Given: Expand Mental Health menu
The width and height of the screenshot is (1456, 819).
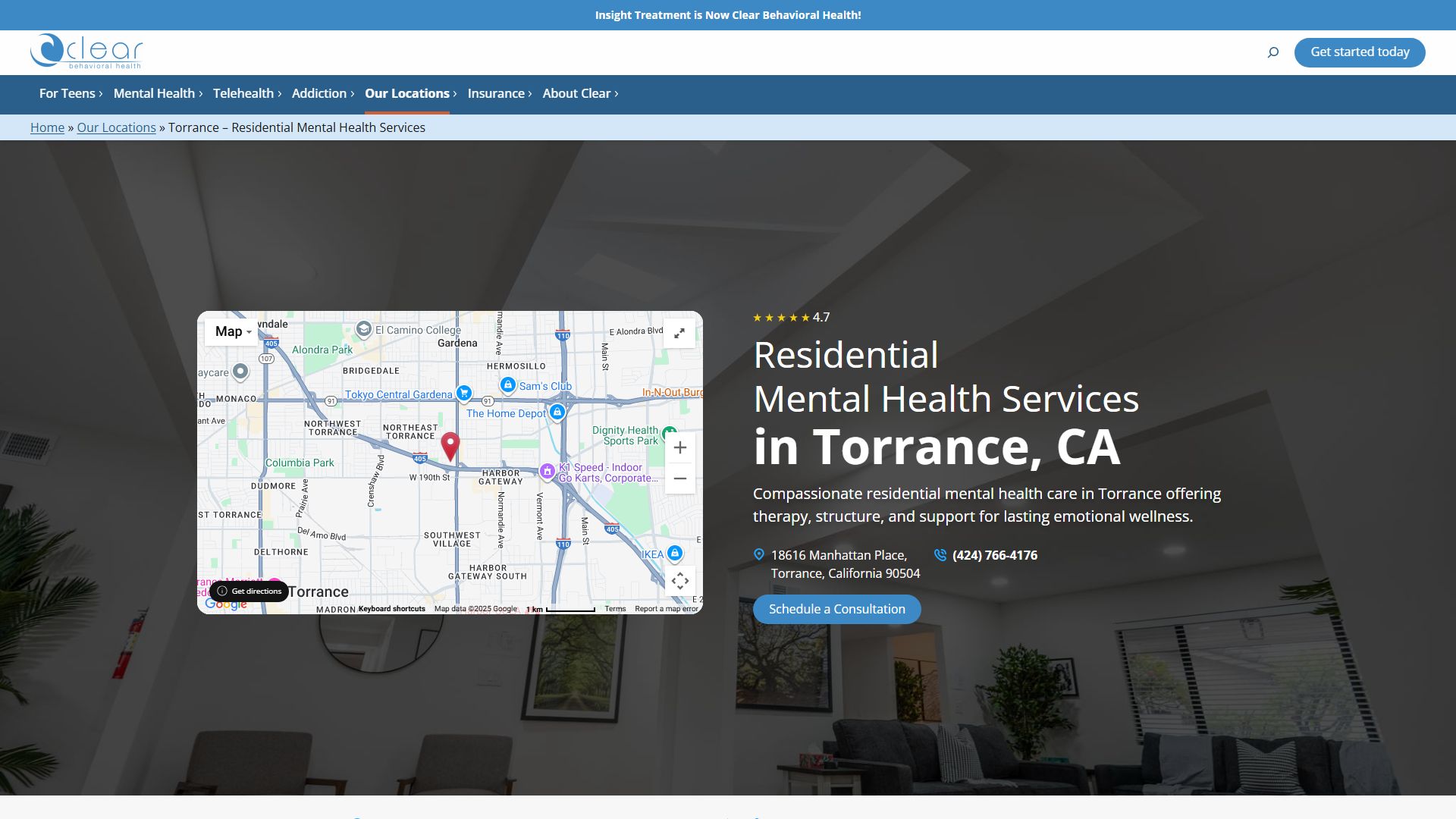Looking at the screenshot, I should coord(158,93).
